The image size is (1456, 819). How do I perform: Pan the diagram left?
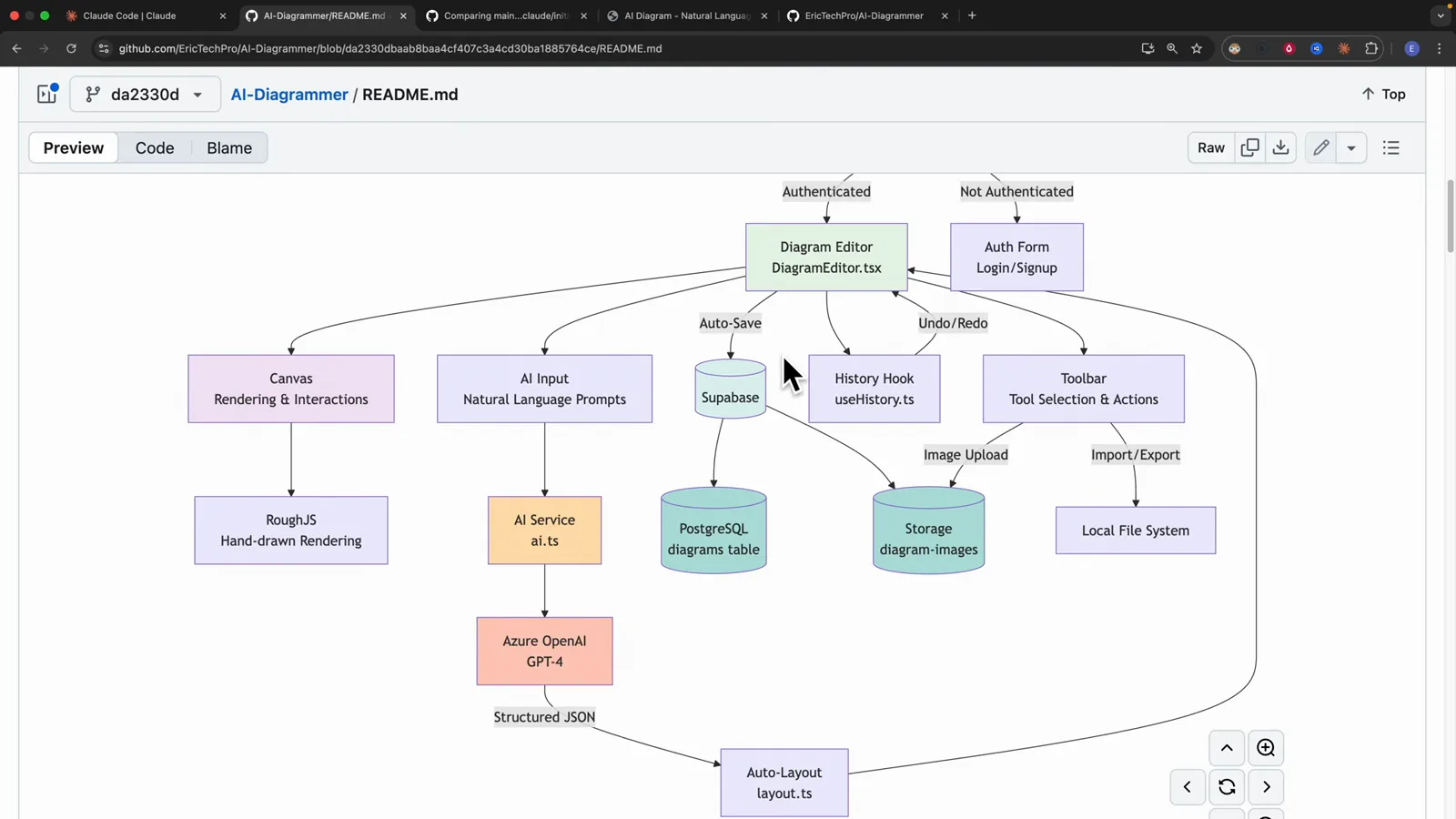(1188, 787)
